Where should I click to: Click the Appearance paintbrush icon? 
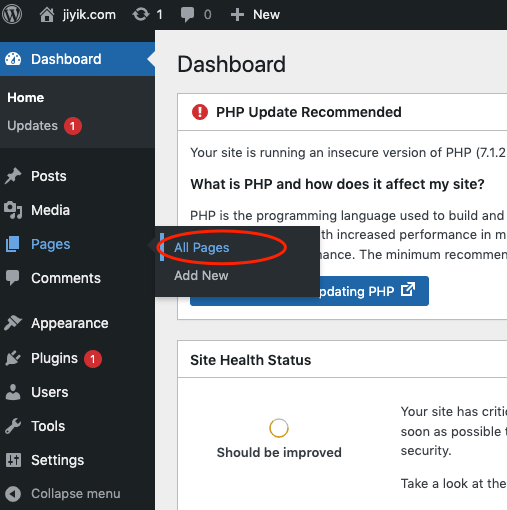(x=13, y=323)
